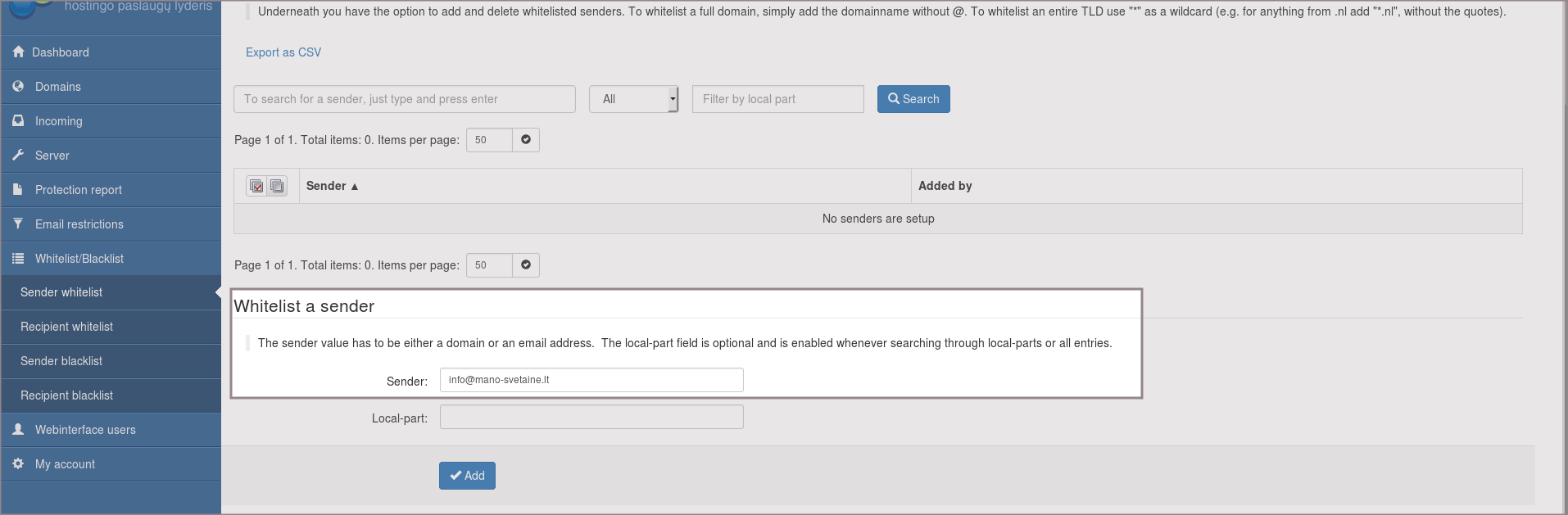Image resolution: width=1568 pixels, height=515 pixels.
Task: Click the My account gear icon
Action: click(x=19, y=463)
